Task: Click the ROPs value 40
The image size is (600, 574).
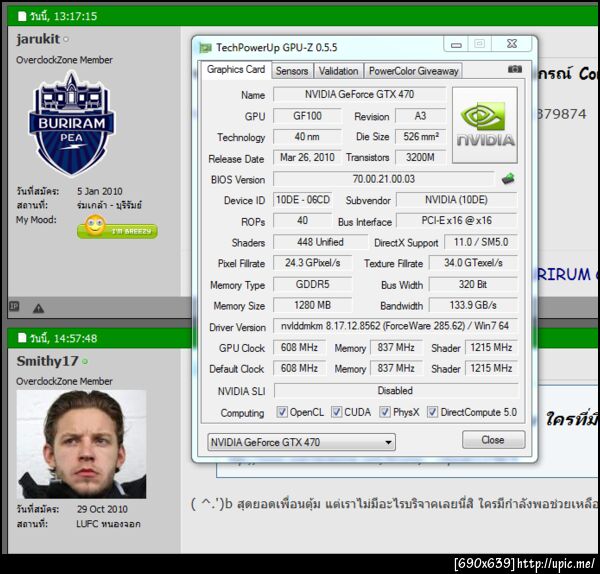Action: 303,220
